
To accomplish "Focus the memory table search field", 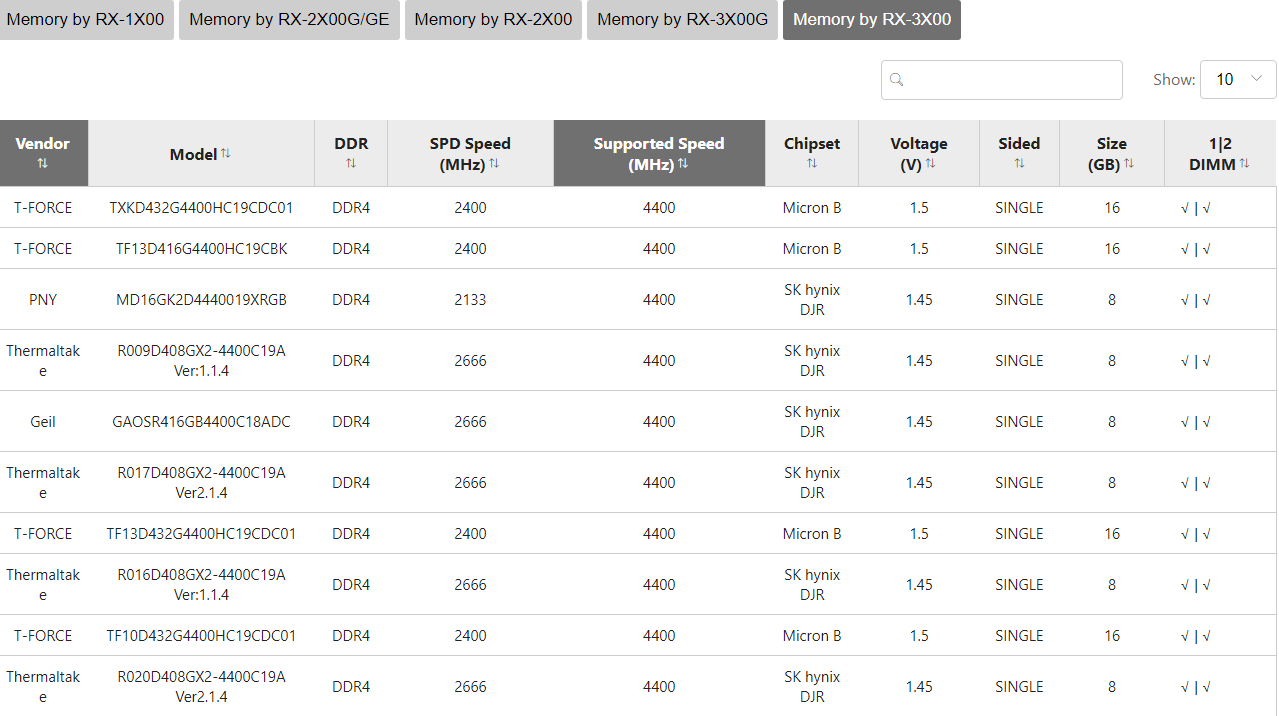I will click(1010, 80).
